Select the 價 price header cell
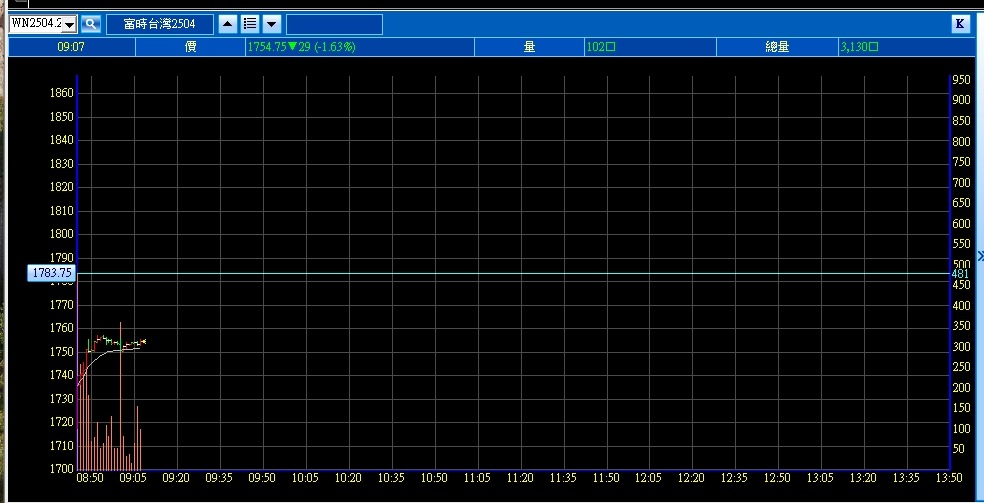 pyautogui.click(x=189, y=46)
